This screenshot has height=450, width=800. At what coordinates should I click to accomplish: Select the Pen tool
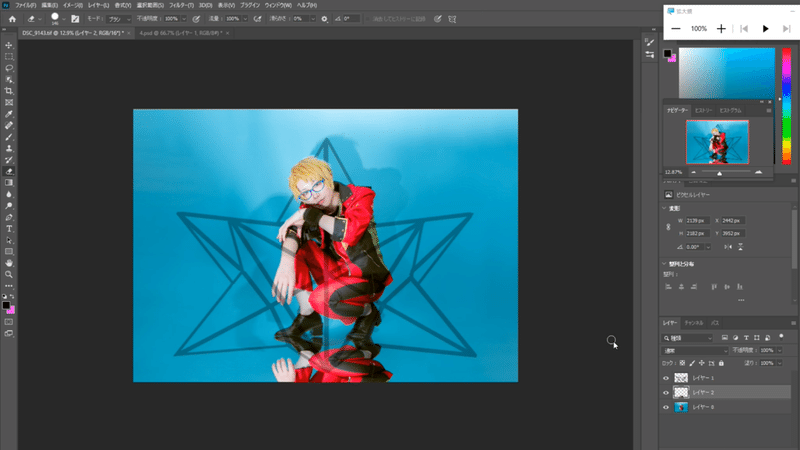click(x=9, y=217)
